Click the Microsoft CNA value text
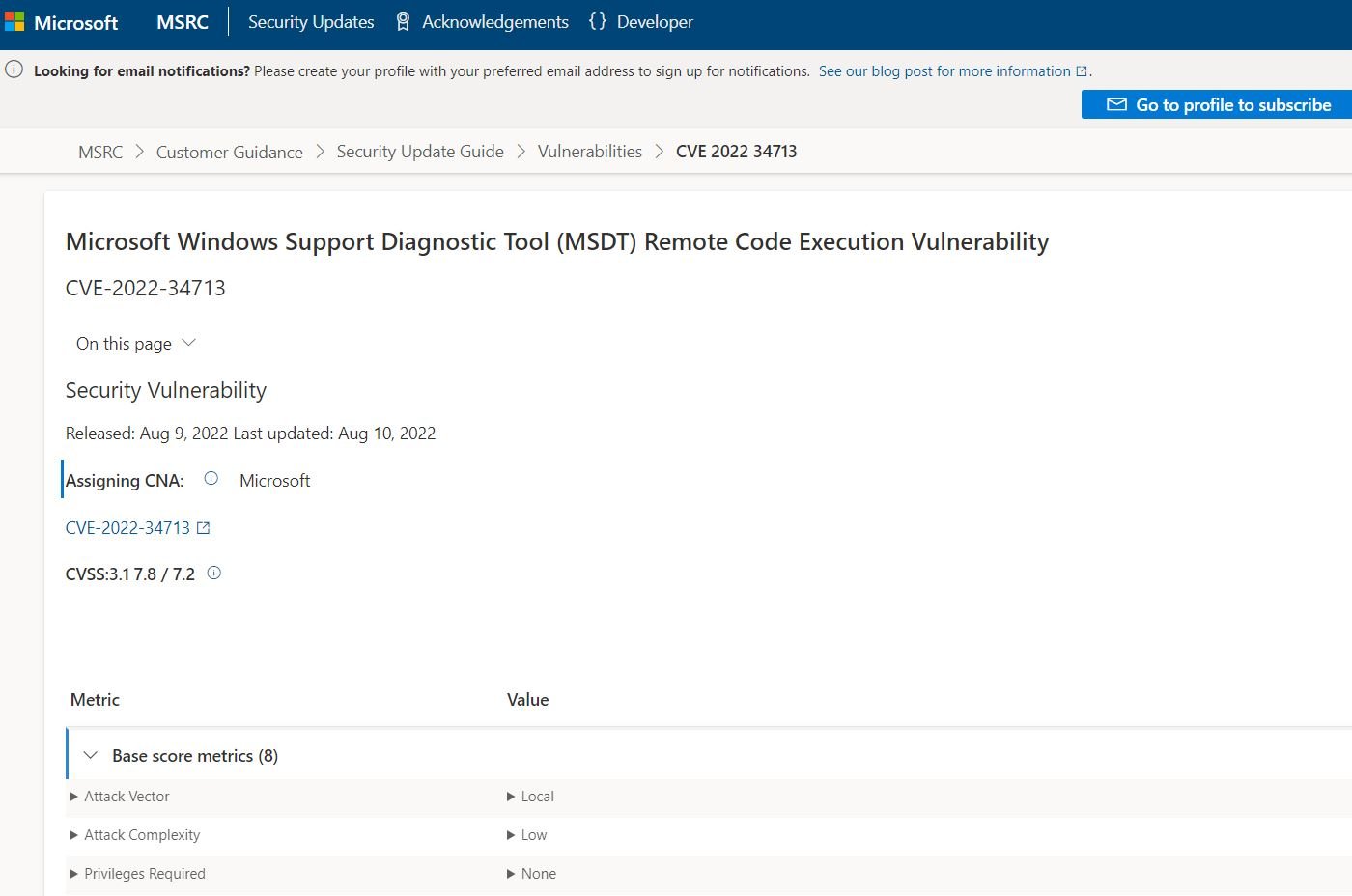 click(x=275, y=481)
